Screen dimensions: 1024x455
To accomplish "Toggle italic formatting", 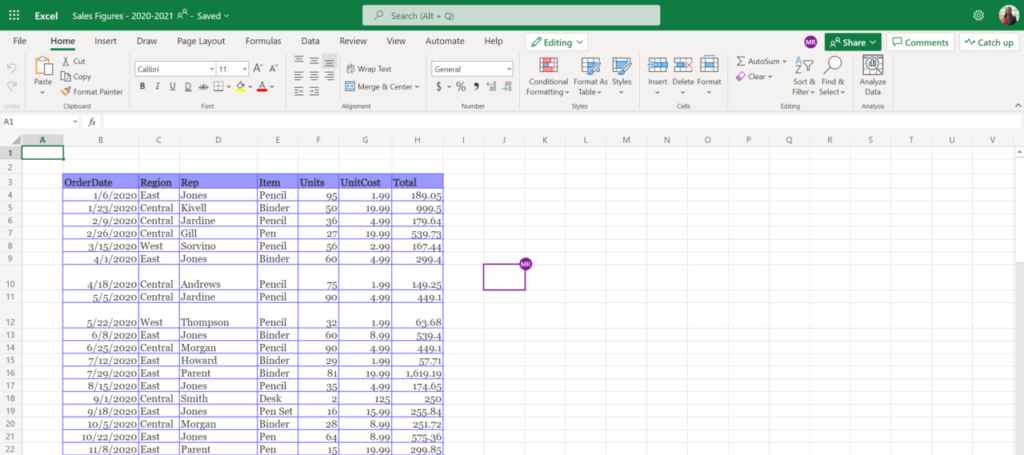I will (x=158, y=87).
